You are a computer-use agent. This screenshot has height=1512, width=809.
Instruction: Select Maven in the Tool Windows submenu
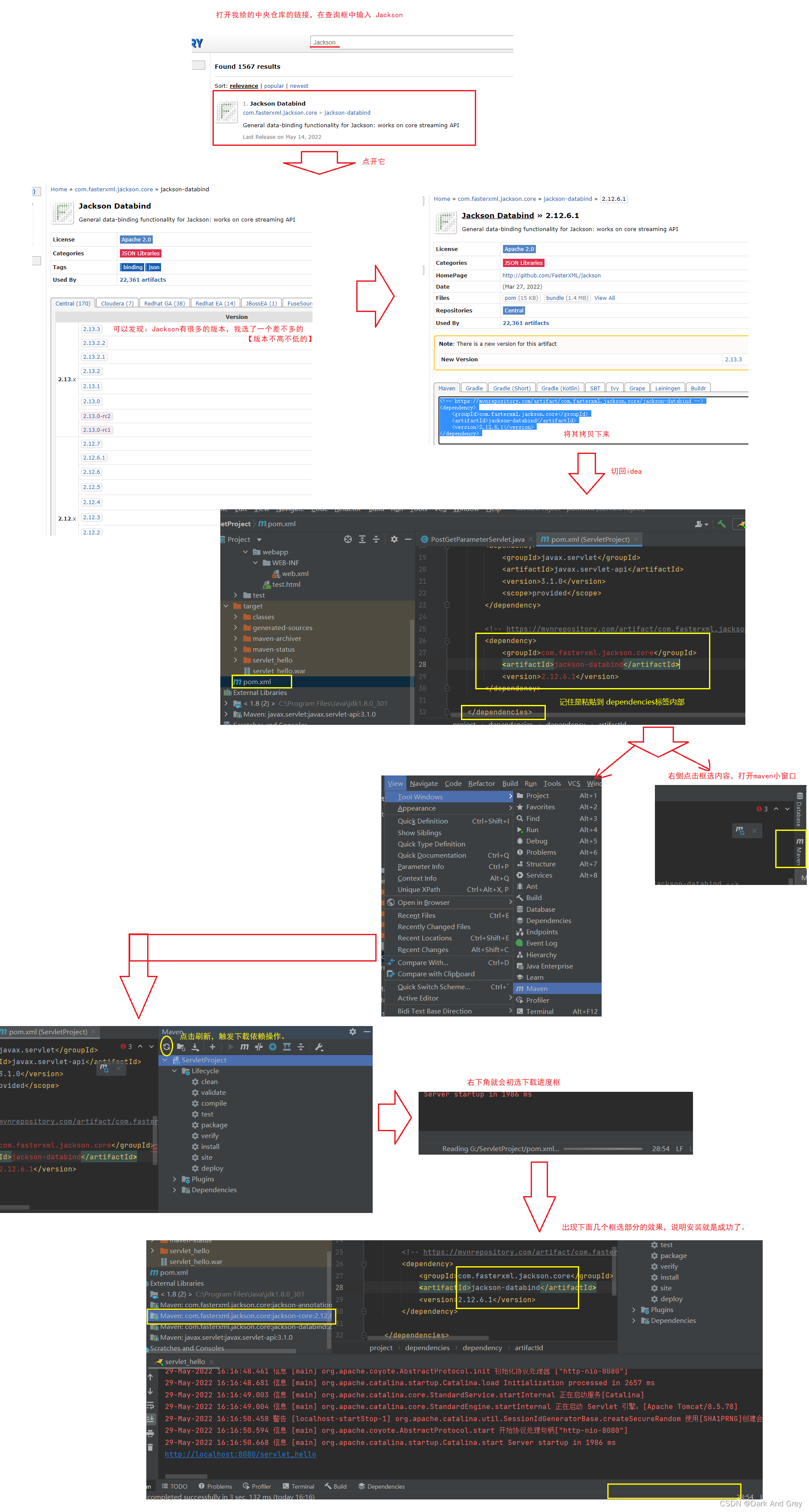coord(558,988)
